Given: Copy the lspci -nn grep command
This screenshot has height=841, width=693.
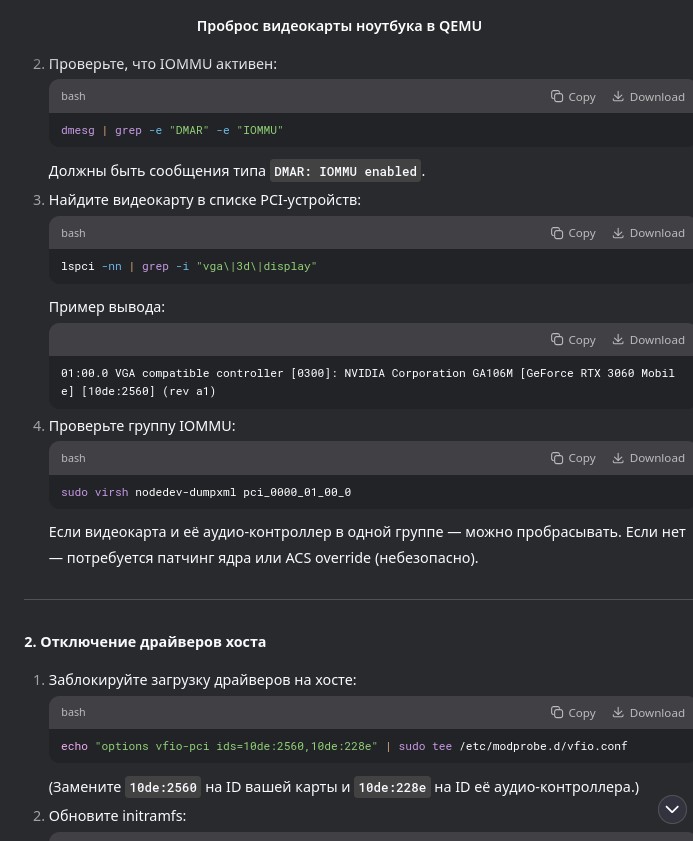Looking at the screenshot, I should click(x=573, y=233).
